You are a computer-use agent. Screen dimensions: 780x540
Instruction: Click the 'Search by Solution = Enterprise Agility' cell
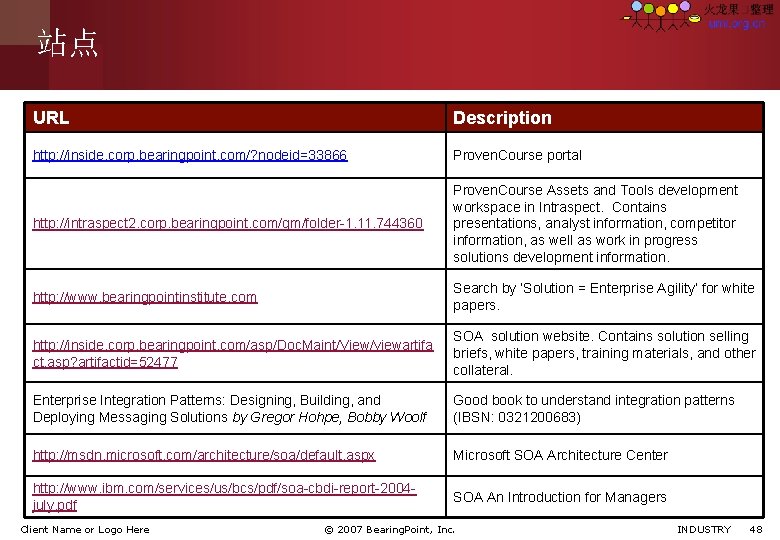(604, 297)
